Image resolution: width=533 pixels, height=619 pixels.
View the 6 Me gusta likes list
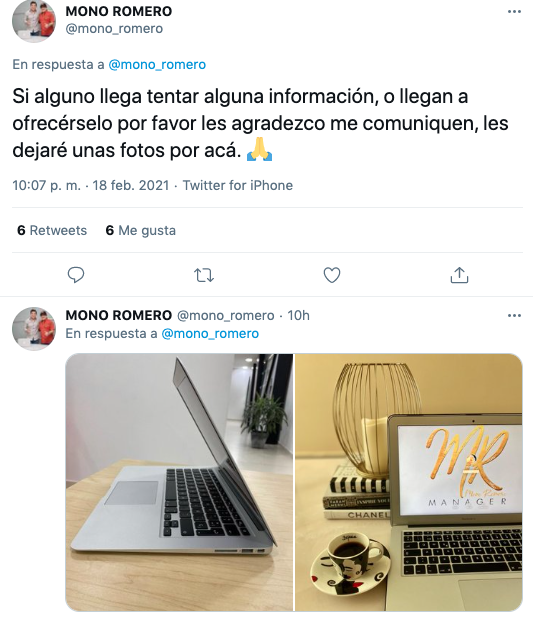click(141, 230)
